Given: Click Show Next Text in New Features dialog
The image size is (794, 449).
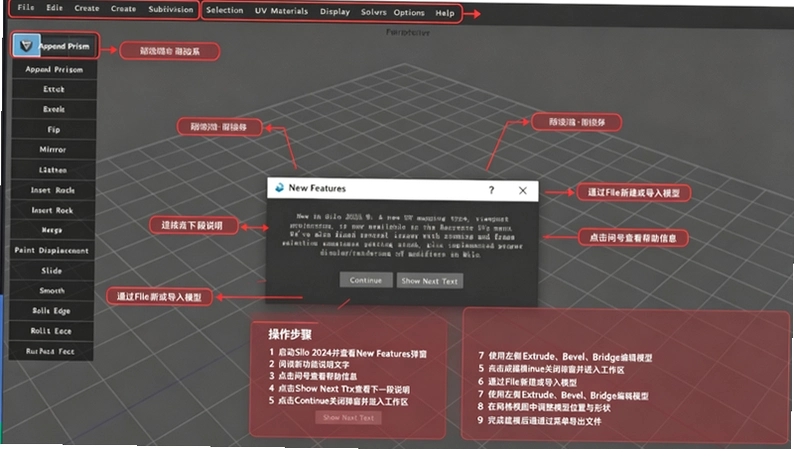Looking at the screenshot, I should tap(429, 281).
